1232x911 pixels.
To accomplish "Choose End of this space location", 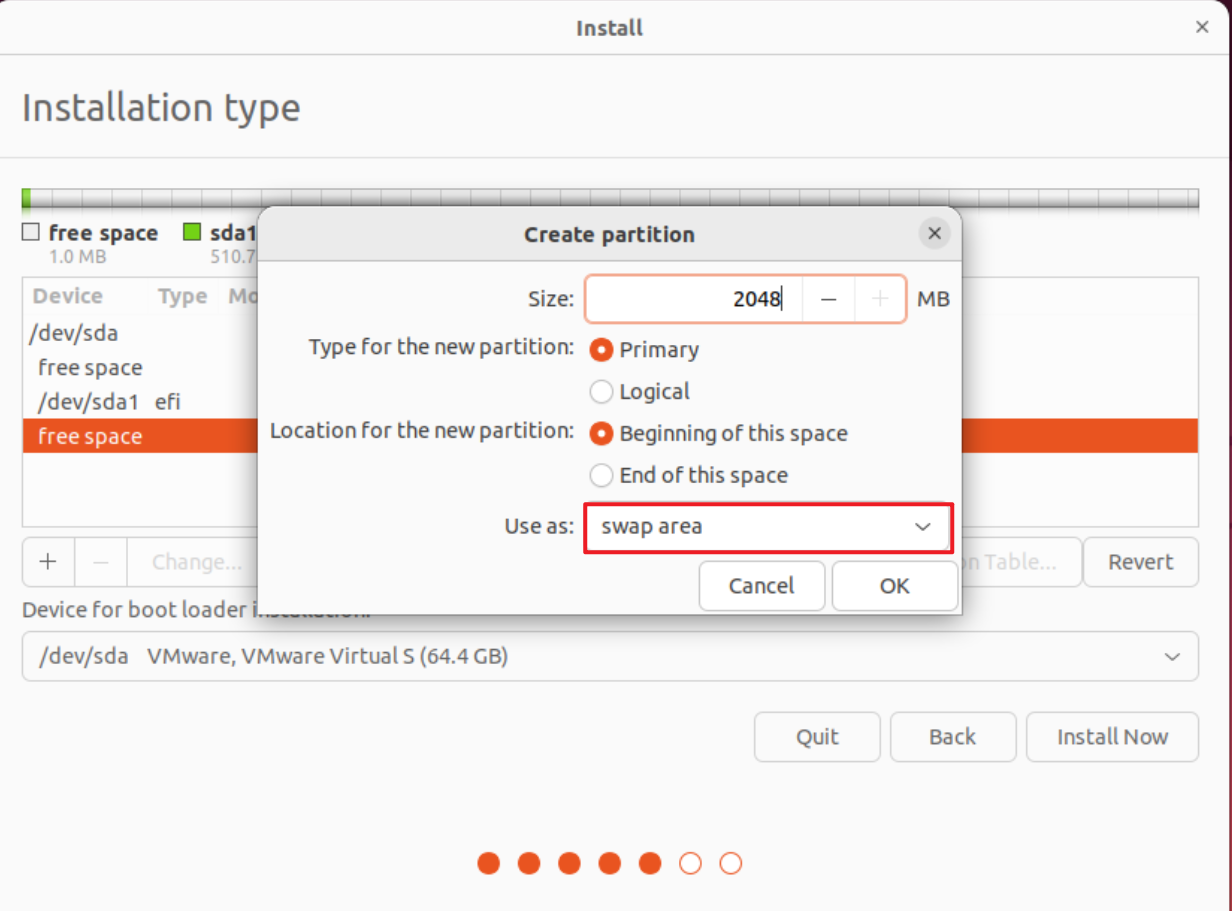I will pyautogui.click(x=601, y=476).
